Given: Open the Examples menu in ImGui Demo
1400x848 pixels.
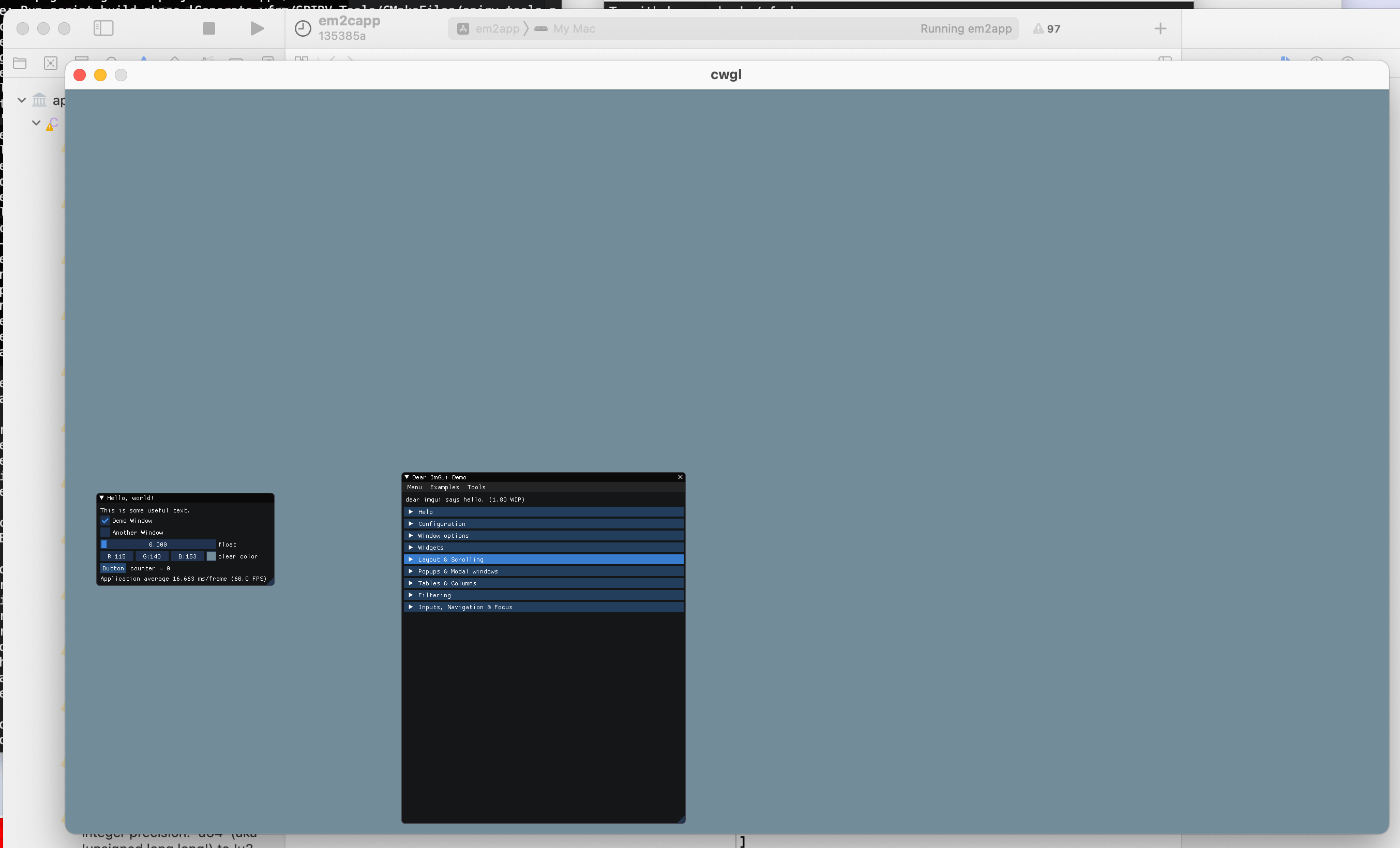Looking at the screenshot, I should 445,487.
